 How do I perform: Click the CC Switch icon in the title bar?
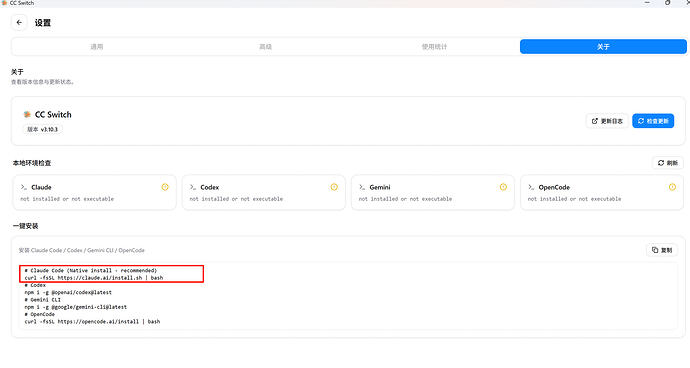point(4,3)
